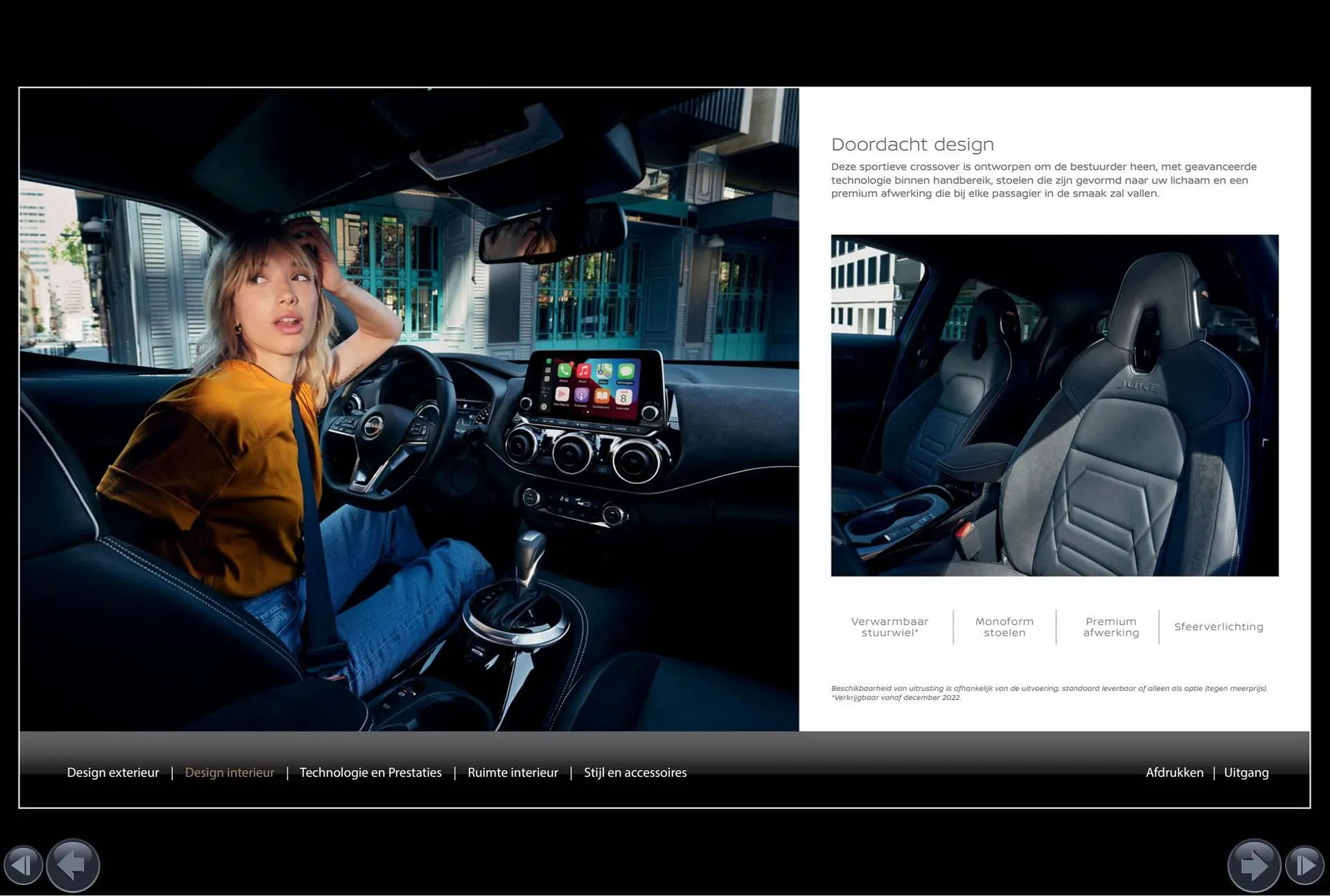
Task: Open the Design exterieur section
Action: click(x=113, y=772)
